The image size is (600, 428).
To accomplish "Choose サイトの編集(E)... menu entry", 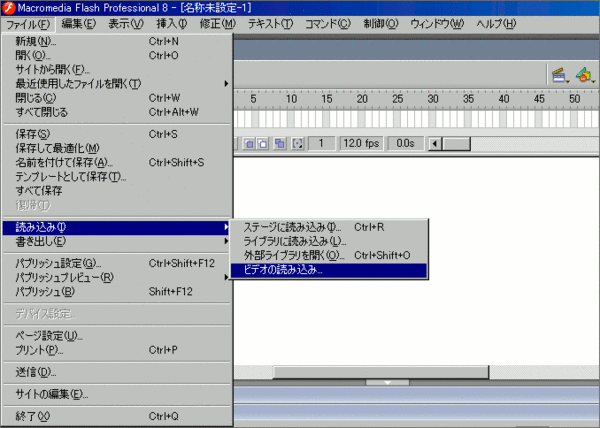I will [117, 394].
